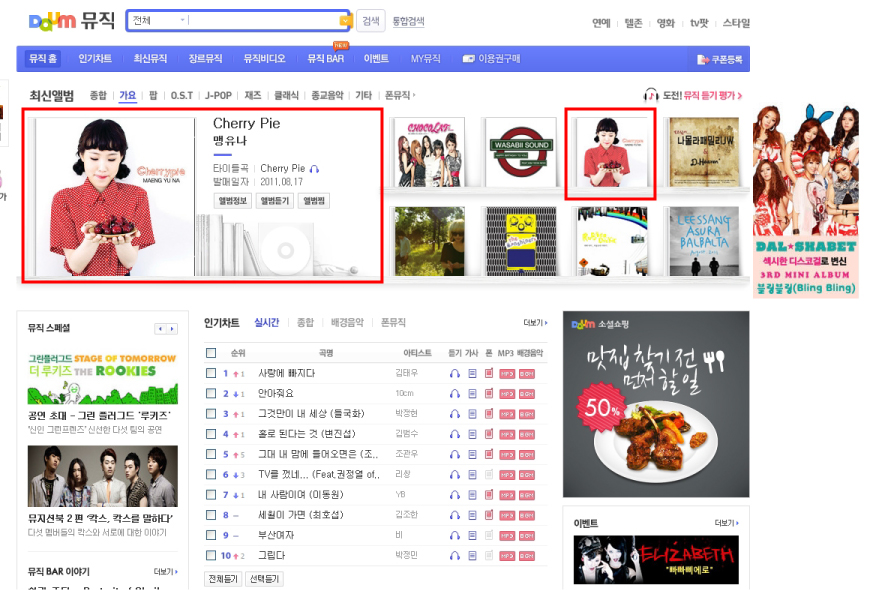The image size is (873, 590).
Task: Check the box for 홀로 된다는 것
Action: (x=211, y=434)
